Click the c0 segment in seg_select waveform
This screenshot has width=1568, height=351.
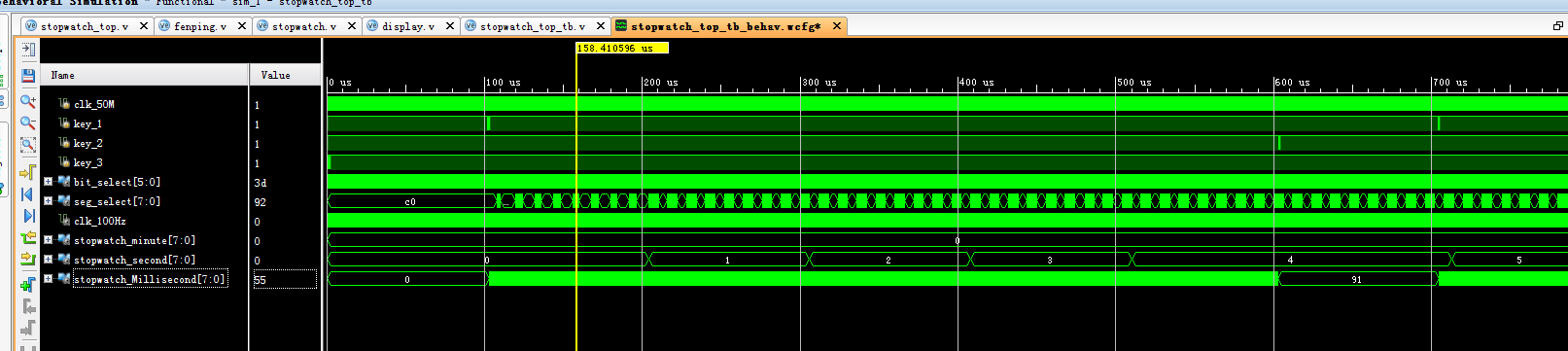click(x=411, y=201)
